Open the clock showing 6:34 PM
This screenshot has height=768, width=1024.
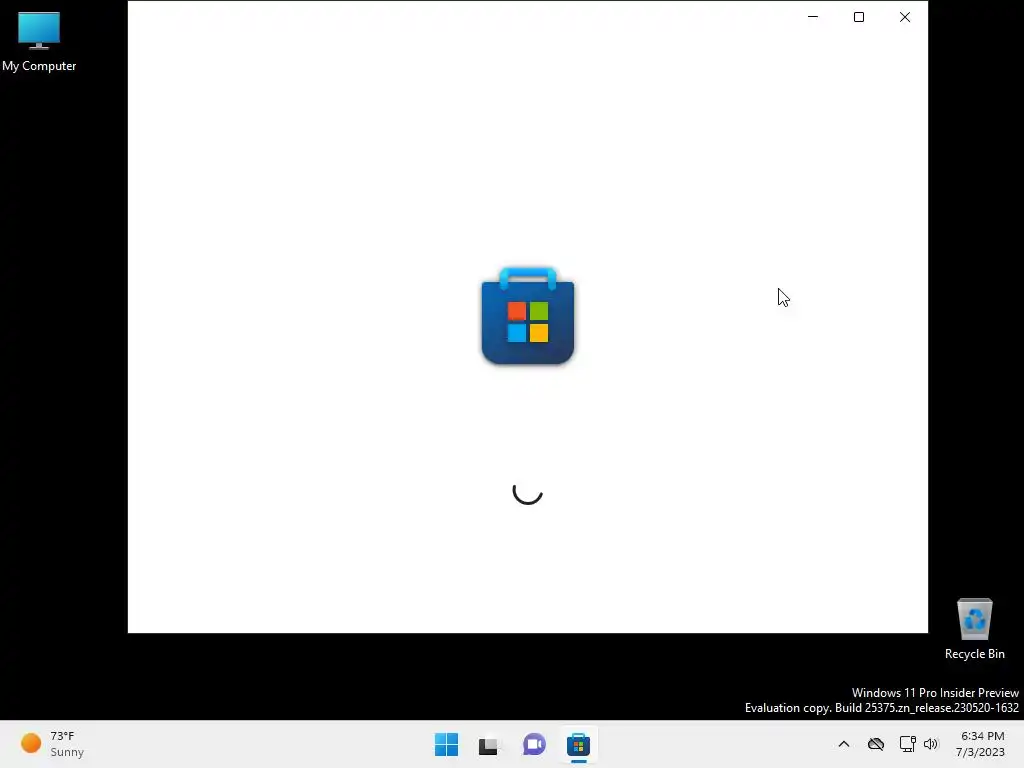click(x=980, y=744)
